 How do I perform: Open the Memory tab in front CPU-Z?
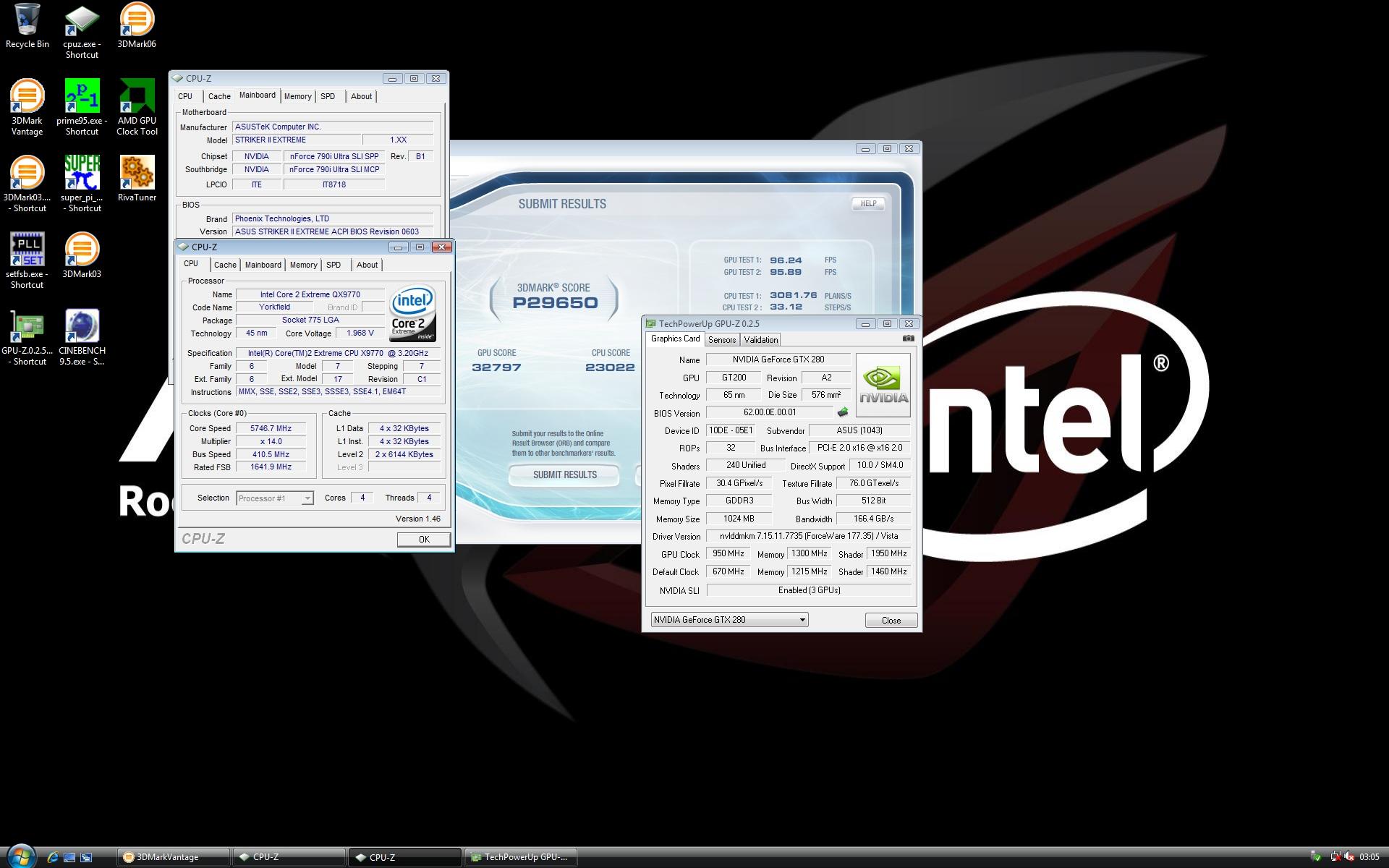(x=303, y=265)
